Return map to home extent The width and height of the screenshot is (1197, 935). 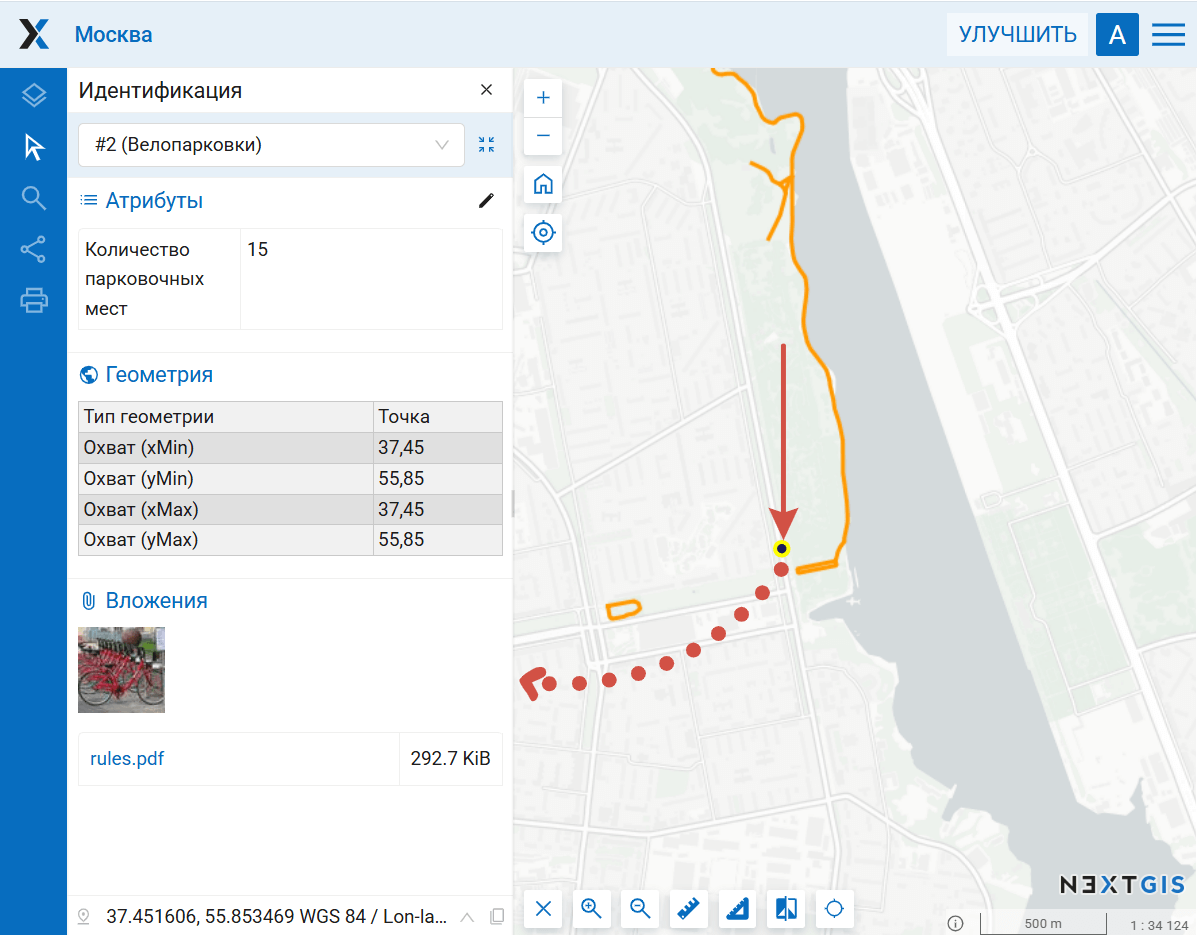pyautogui.click(x=543, y=184)
